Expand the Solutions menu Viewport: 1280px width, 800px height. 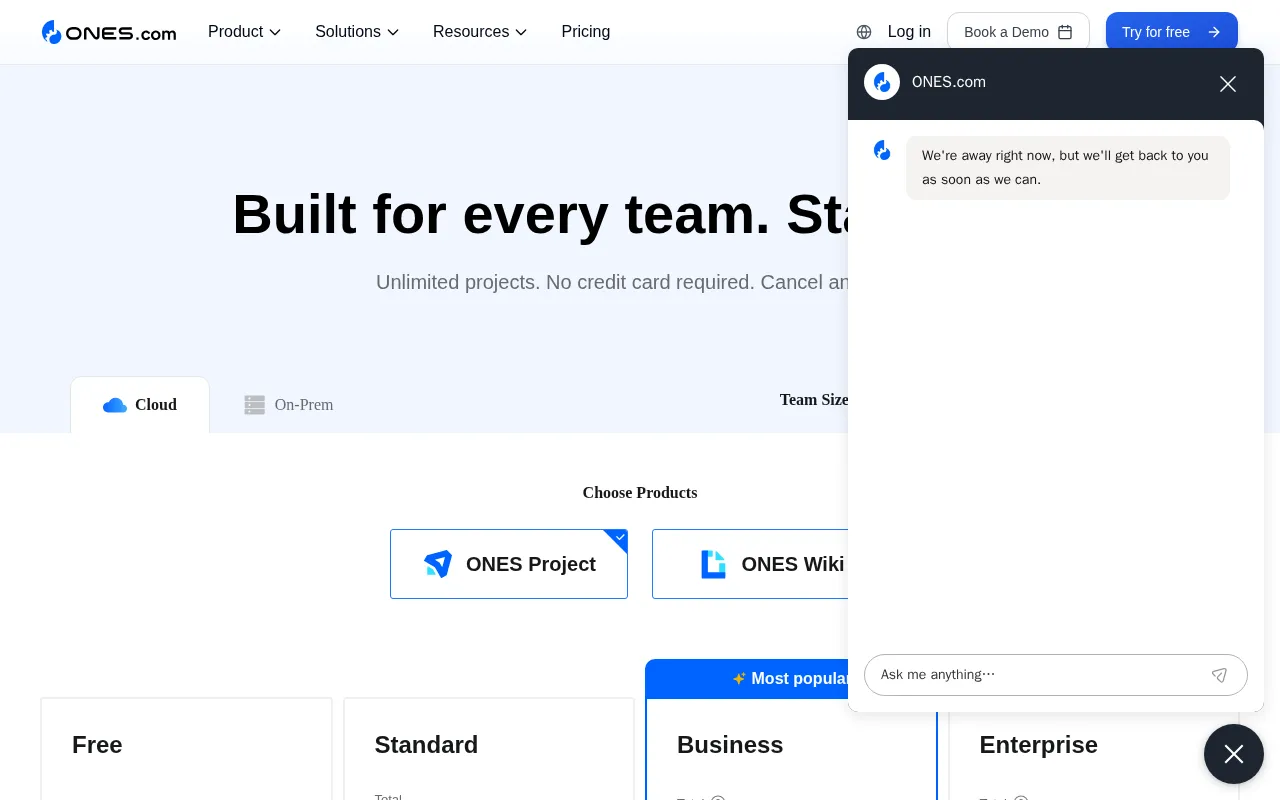[357, 32]
